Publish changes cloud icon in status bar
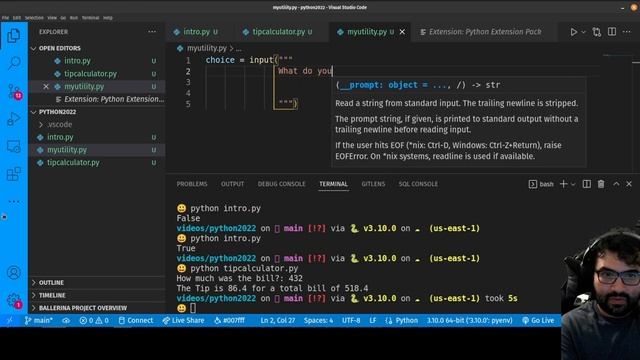The height and width of the screenshot is (360, 640). coord(66,320)
